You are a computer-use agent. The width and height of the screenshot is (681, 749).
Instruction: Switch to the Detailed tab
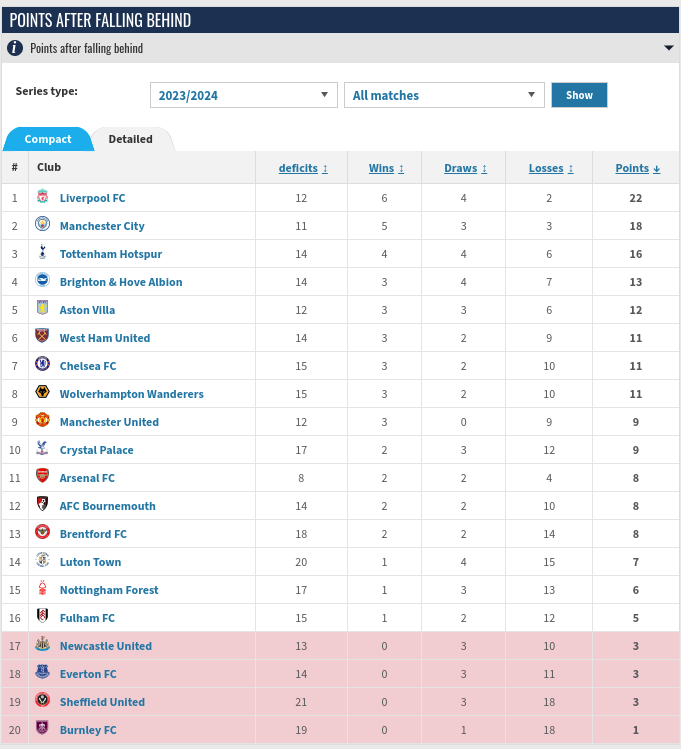click(x=130, y=139)
